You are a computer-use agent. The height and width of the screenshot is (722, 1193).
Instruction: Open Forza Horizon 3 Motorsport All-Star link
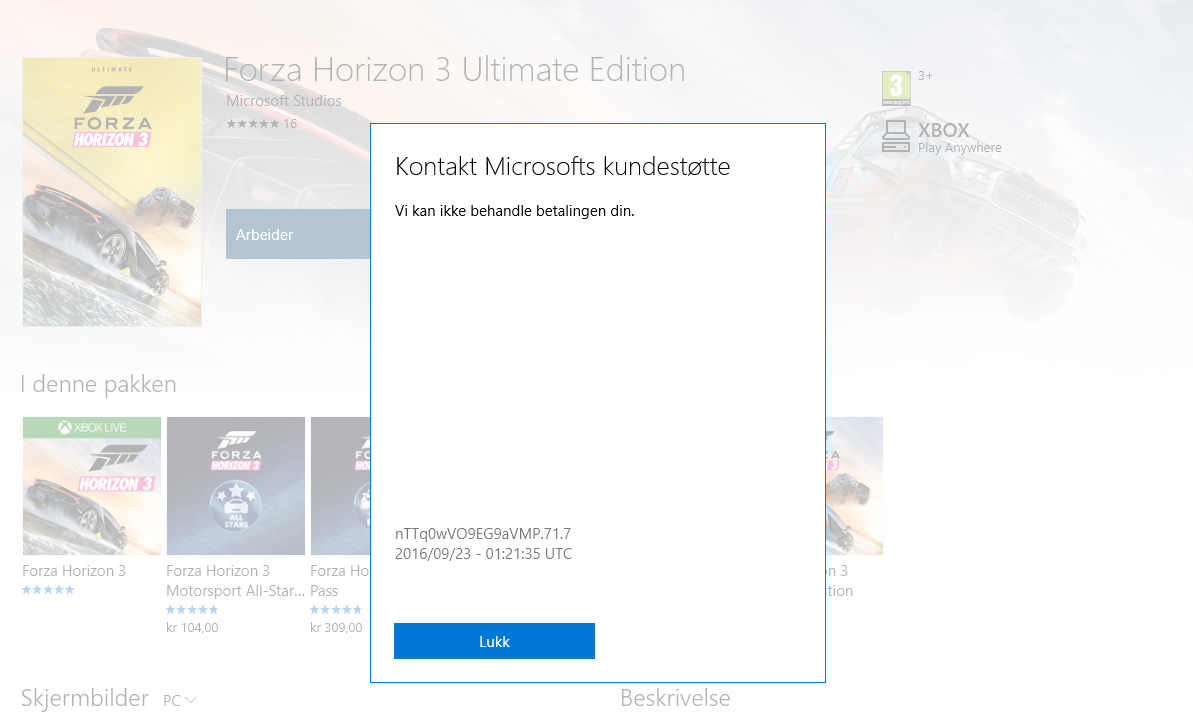pos(235,580)
